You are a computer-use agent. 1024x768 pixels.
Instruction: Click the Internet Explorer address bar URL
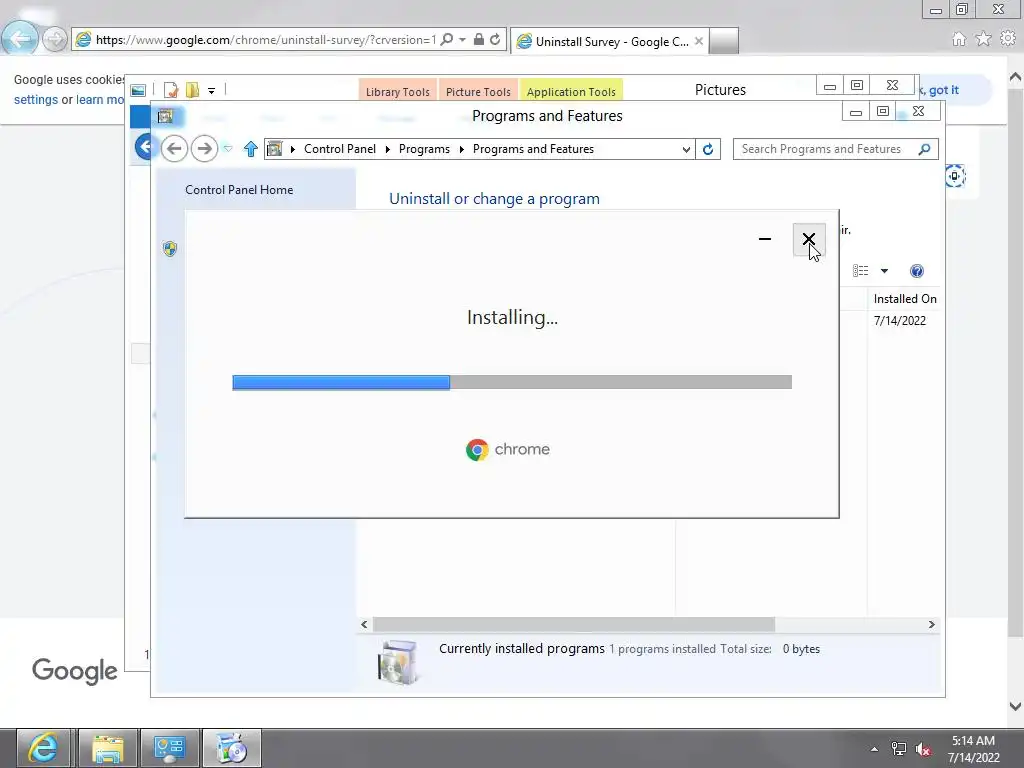(x=266, y=40)
